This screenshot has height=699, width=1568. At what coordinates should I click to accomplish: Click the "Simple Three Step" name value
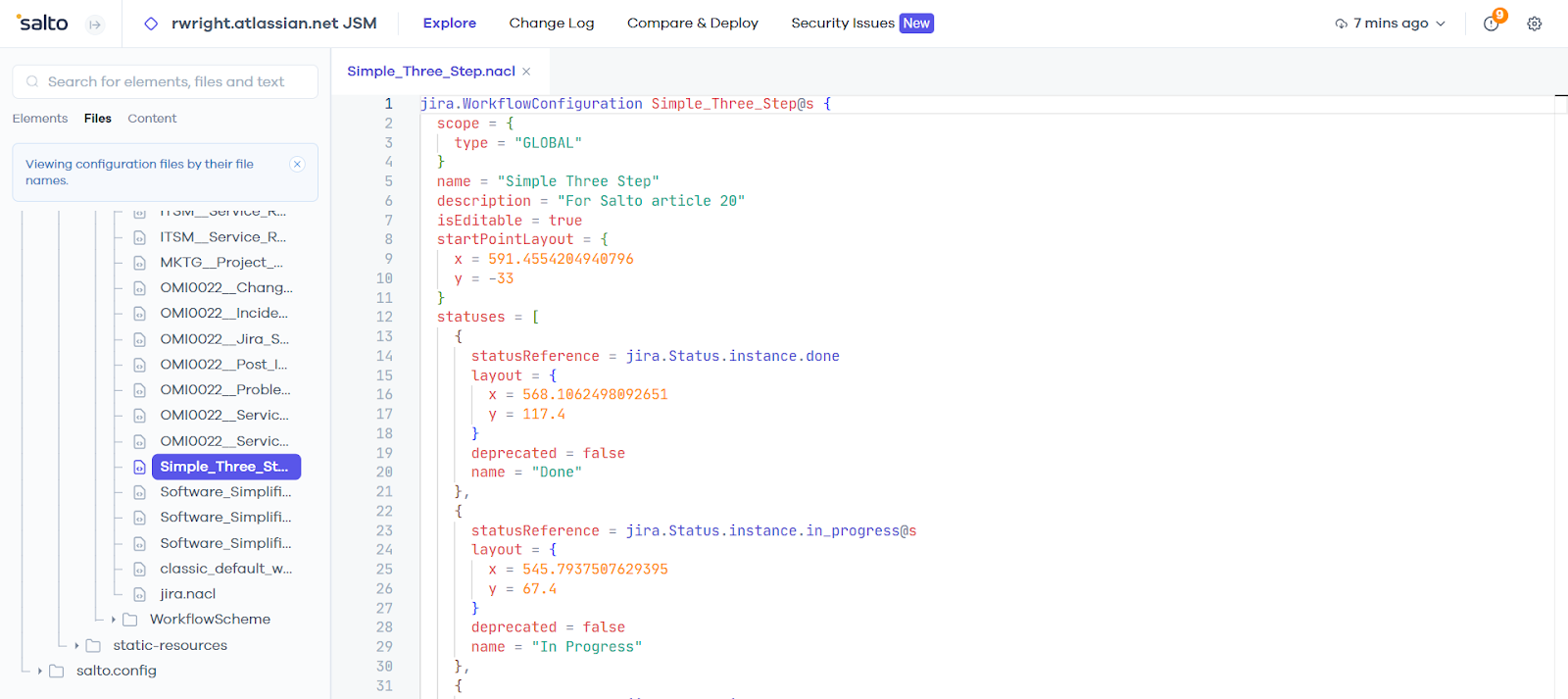tap(578, 181)
